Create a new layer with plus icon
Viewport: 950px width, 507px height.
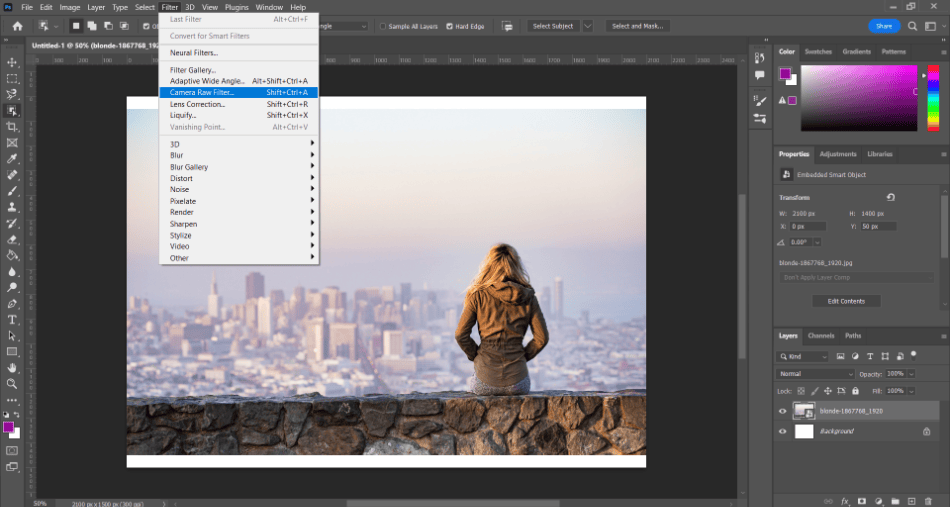(x=911, y=502)
